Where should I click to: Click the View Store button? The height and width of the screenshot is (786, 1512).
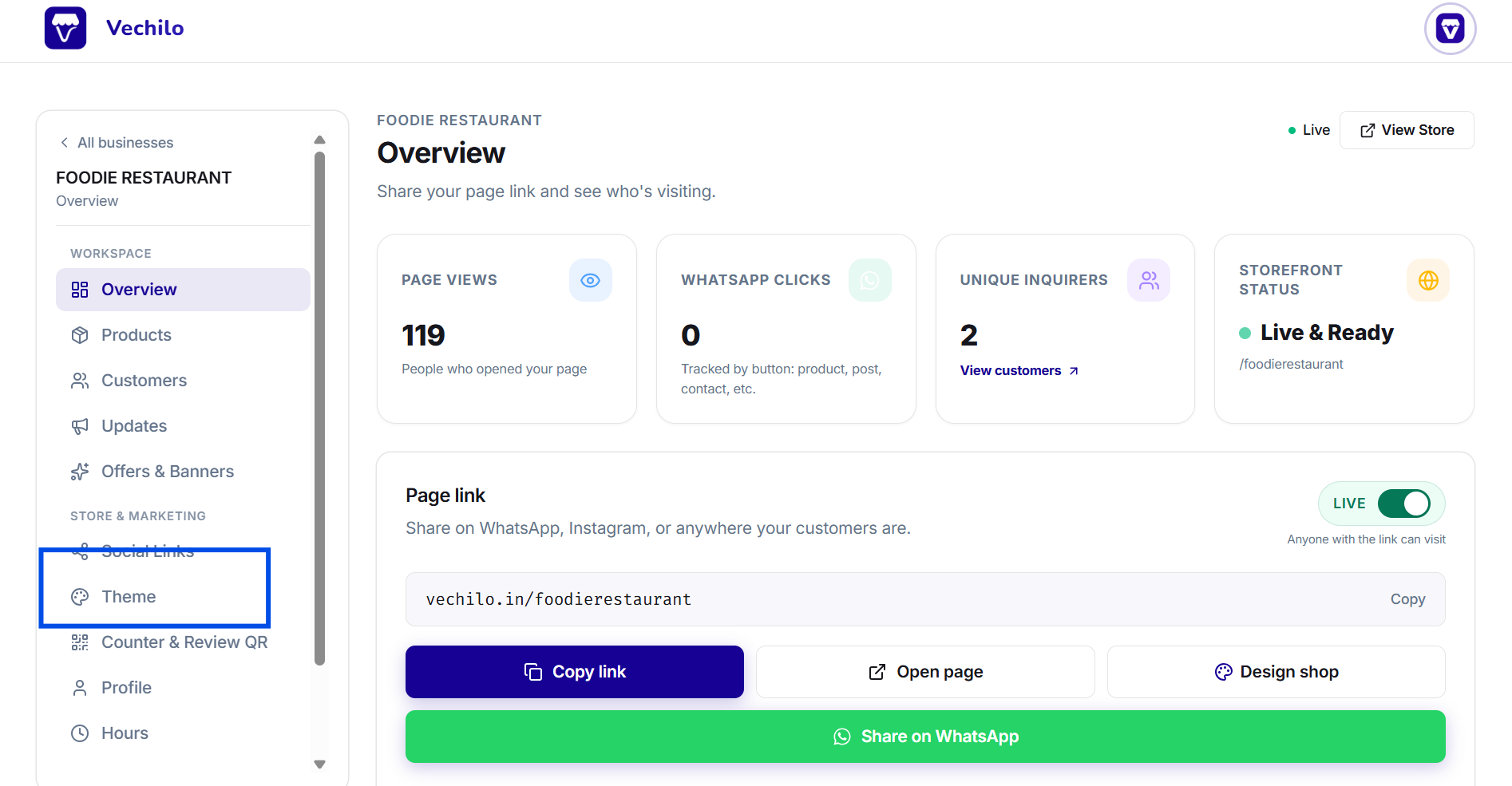click(1407, 130)
